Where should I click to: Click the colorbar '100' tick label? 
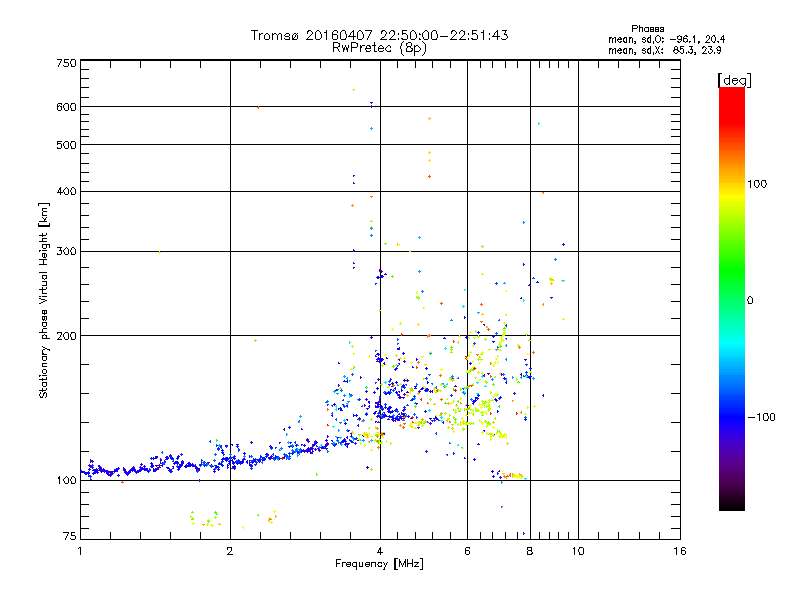pyautogui.click(x=757, y=184)
